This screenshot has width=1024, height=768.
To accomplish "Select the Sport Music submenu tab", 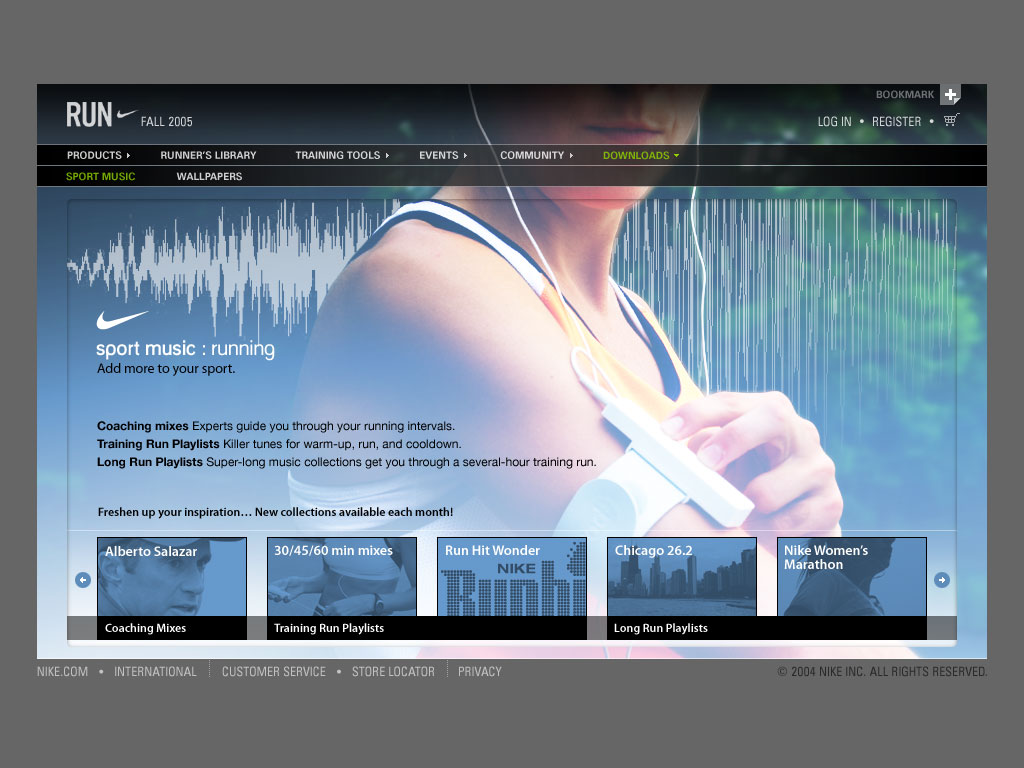I will [101, 176].
